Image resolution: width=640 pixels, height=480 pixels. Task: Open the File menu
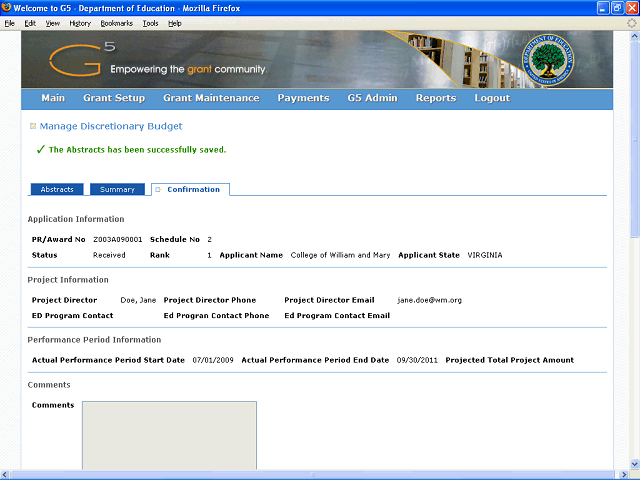click(x=9, y=23)
